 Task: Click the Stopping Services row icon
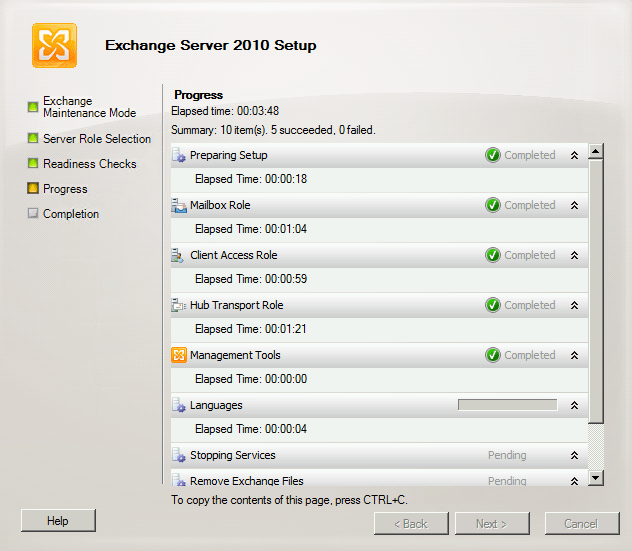[179, 455]
